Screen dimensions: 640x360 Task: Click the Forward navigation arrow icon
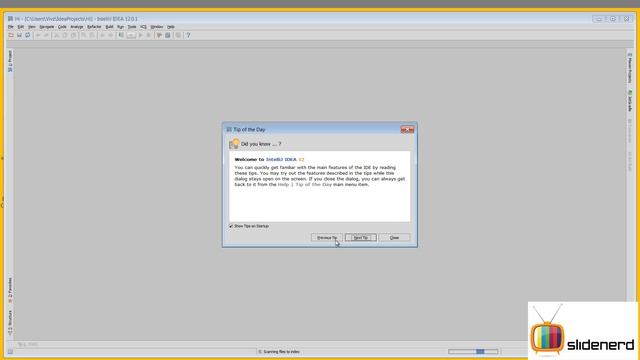[x=111, y=36]
